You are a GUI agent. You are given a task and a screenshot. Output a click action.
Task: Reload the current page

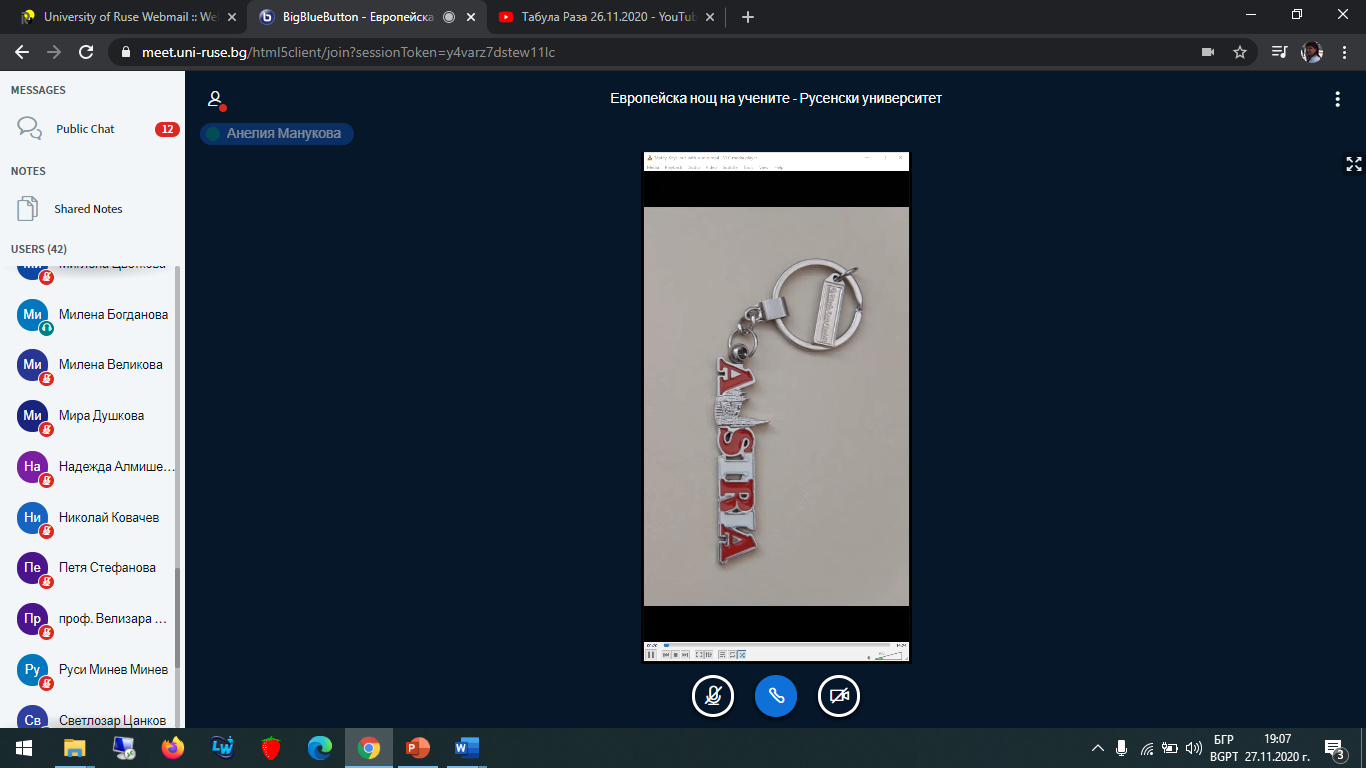tap(86, 52)
